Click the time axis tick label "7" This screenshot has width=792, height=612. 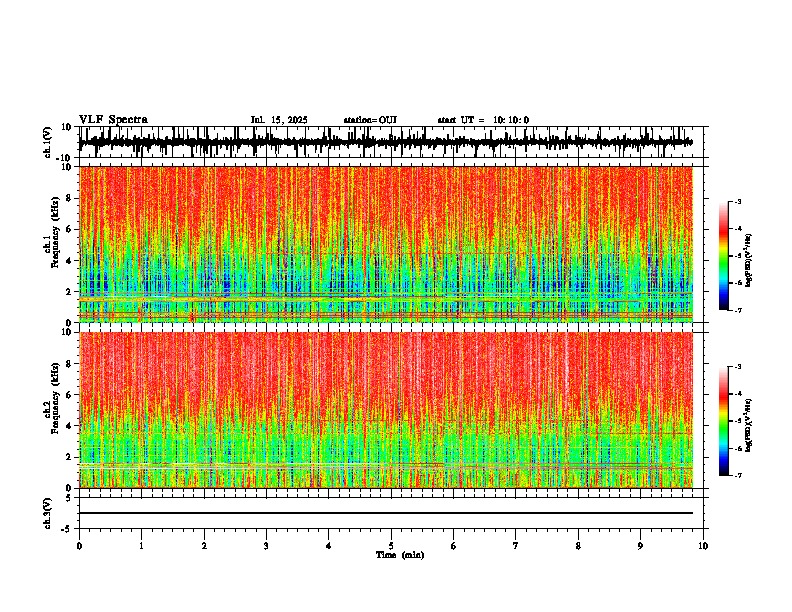[x=516, y=546]
